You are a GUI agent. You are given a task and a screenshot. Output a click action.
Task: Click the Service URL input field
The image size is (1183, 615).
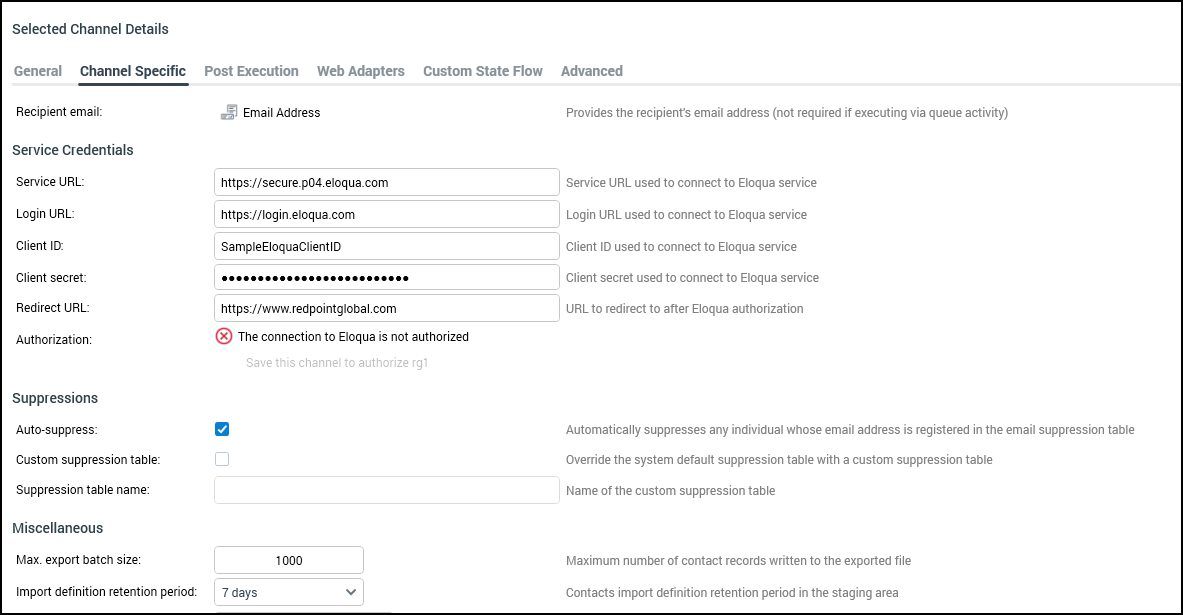coord(386,183)
